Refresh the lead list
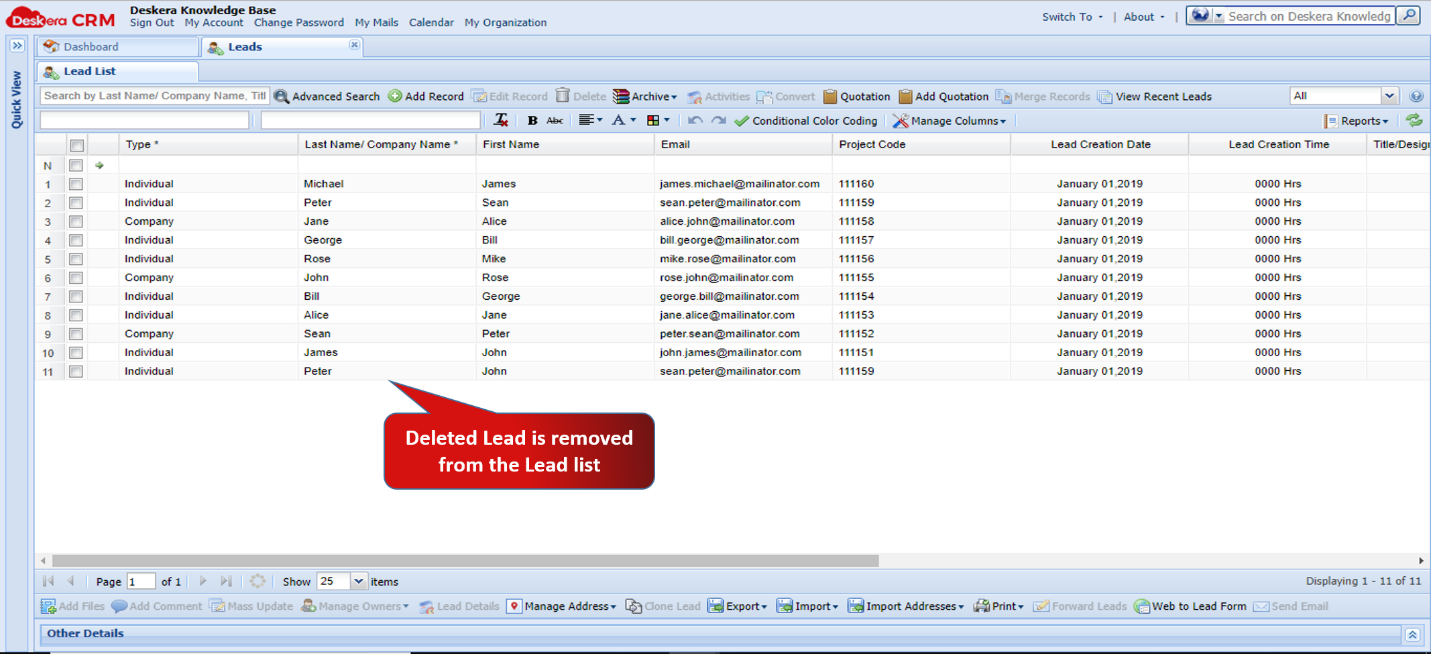1431x654 pixels. coord(1414,119)
